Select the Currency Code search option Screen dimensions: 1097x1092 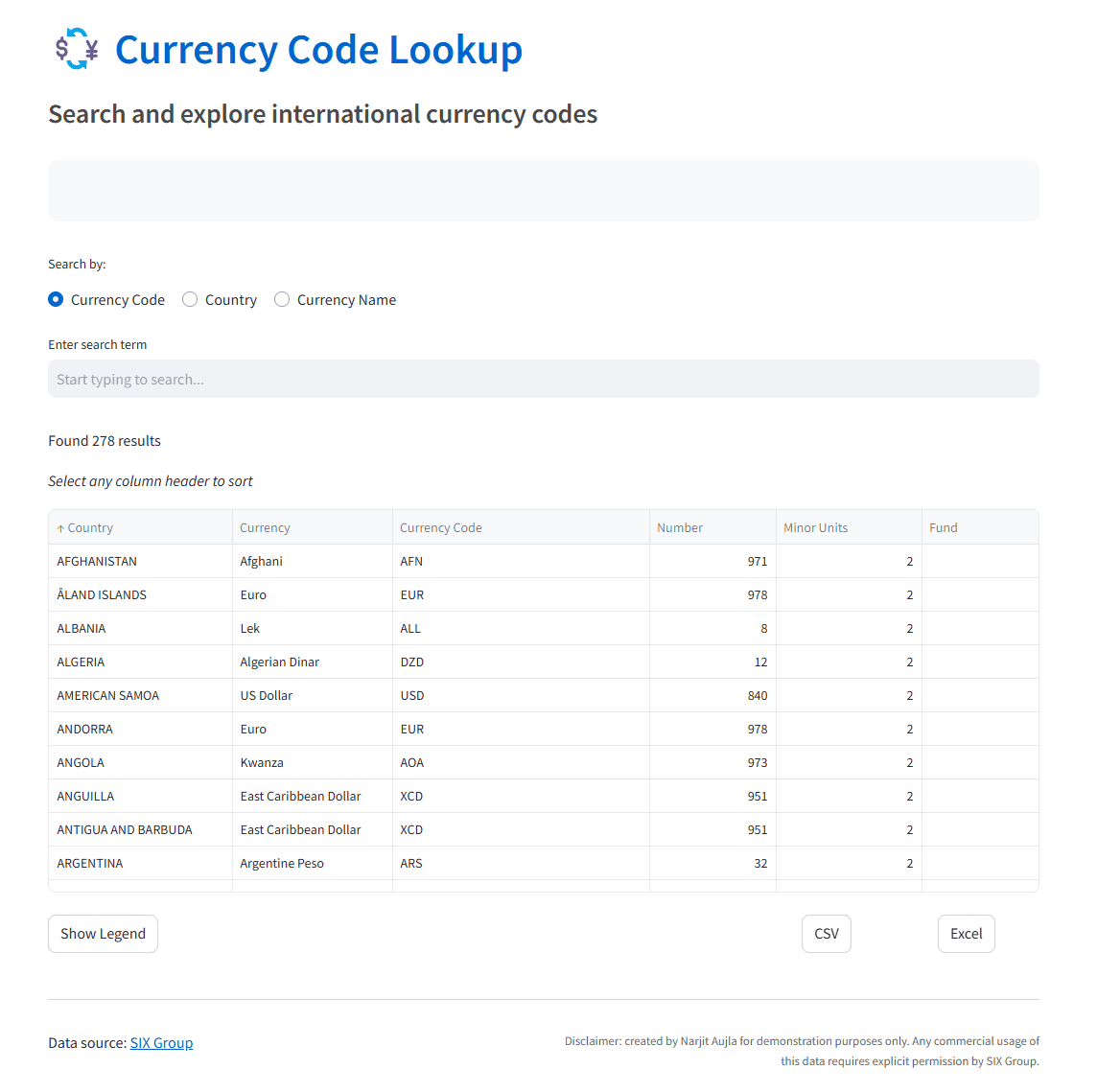(56, 299)
